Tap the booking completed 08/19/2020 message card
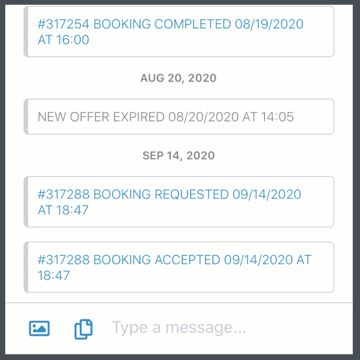Viewport: 360px width, 360px height. [x=179, y=32]
